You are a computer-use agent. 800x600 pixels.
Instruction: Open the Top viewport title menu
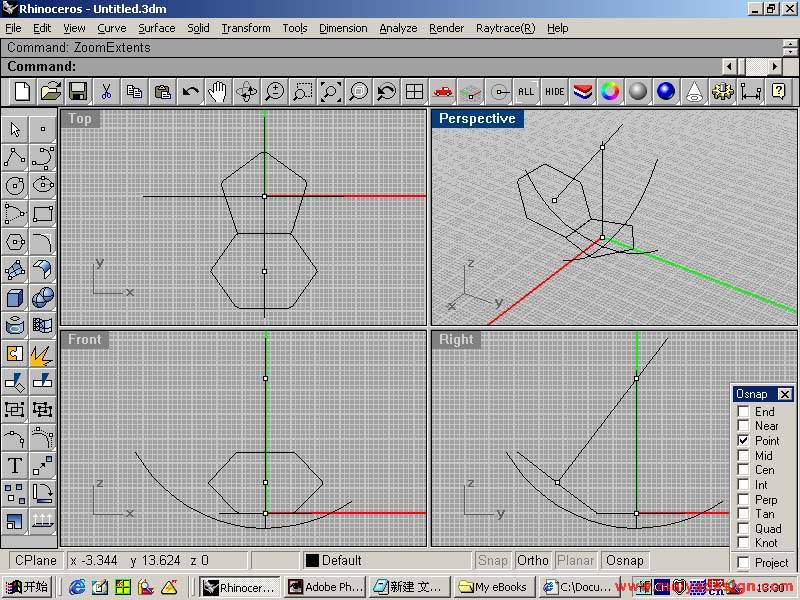(80, 119)
